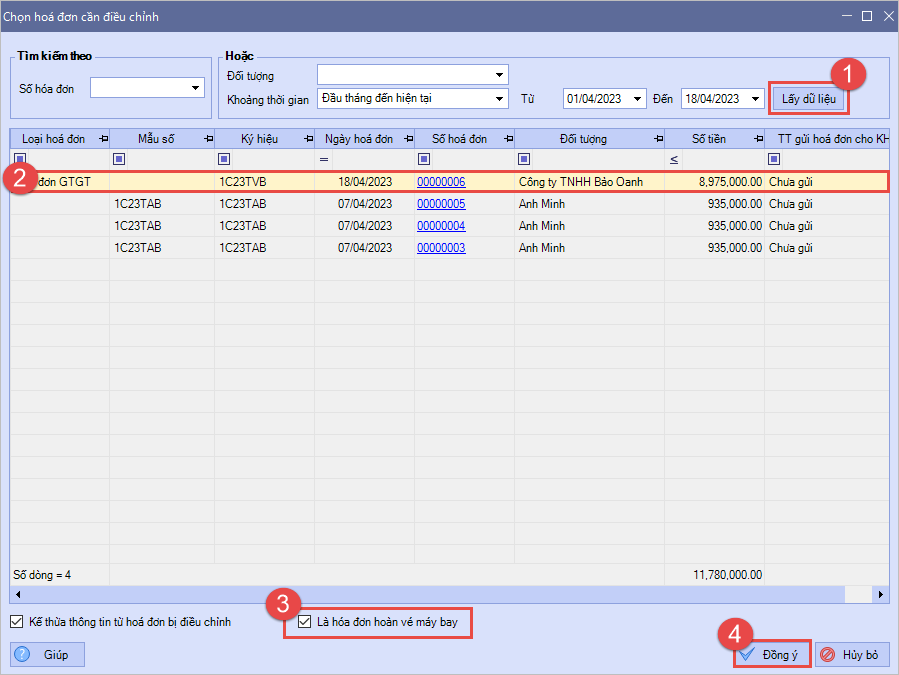
Task: Open the Từ date picker dropdown
Action: coord(637,98)
